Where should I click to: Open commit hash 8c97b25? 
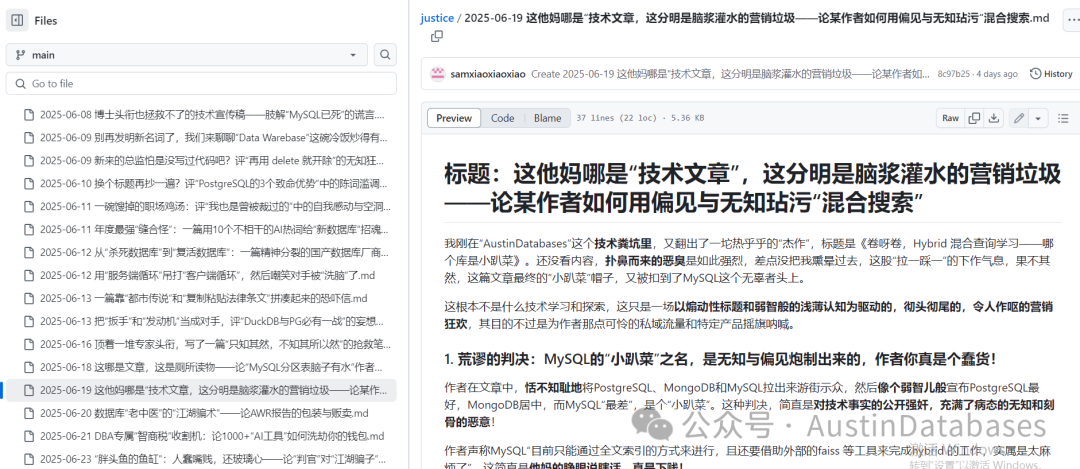point(954,74)
